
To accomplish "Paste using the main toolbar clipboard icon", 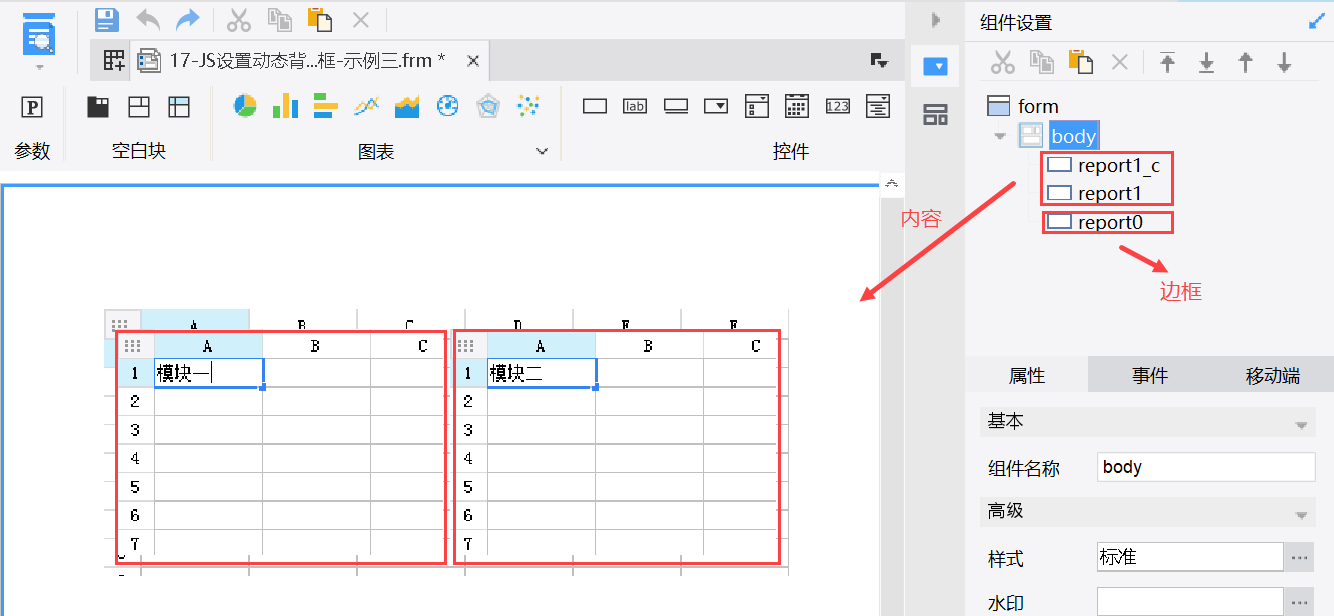I will 320,19.
